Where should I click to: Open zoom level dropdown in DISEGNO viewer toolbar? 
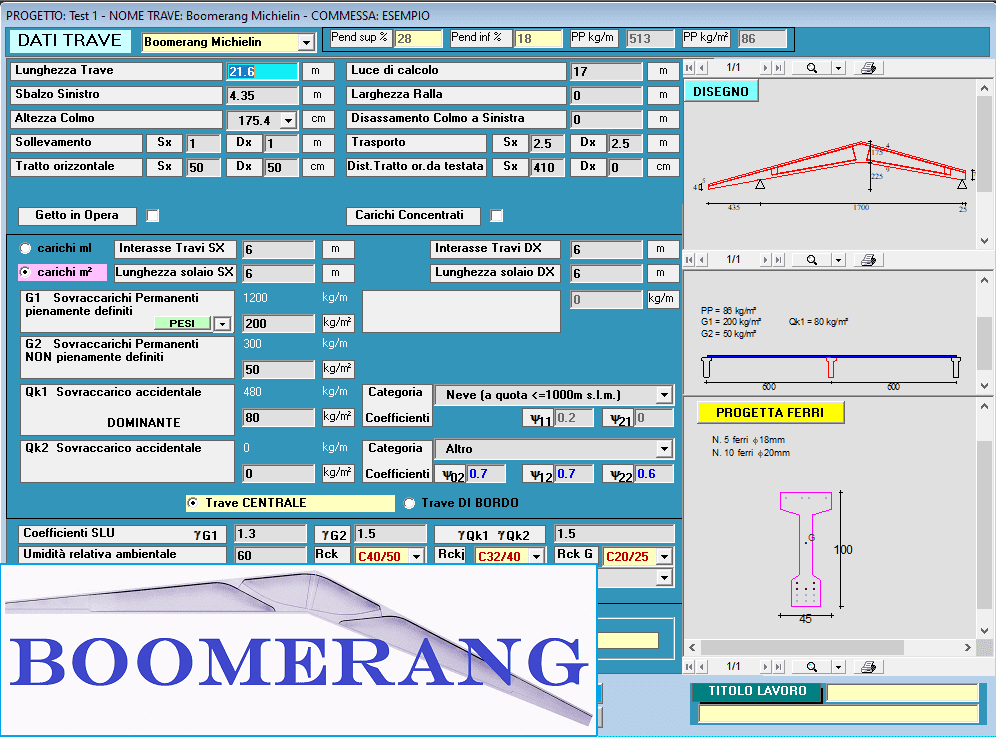pos(838,67)
